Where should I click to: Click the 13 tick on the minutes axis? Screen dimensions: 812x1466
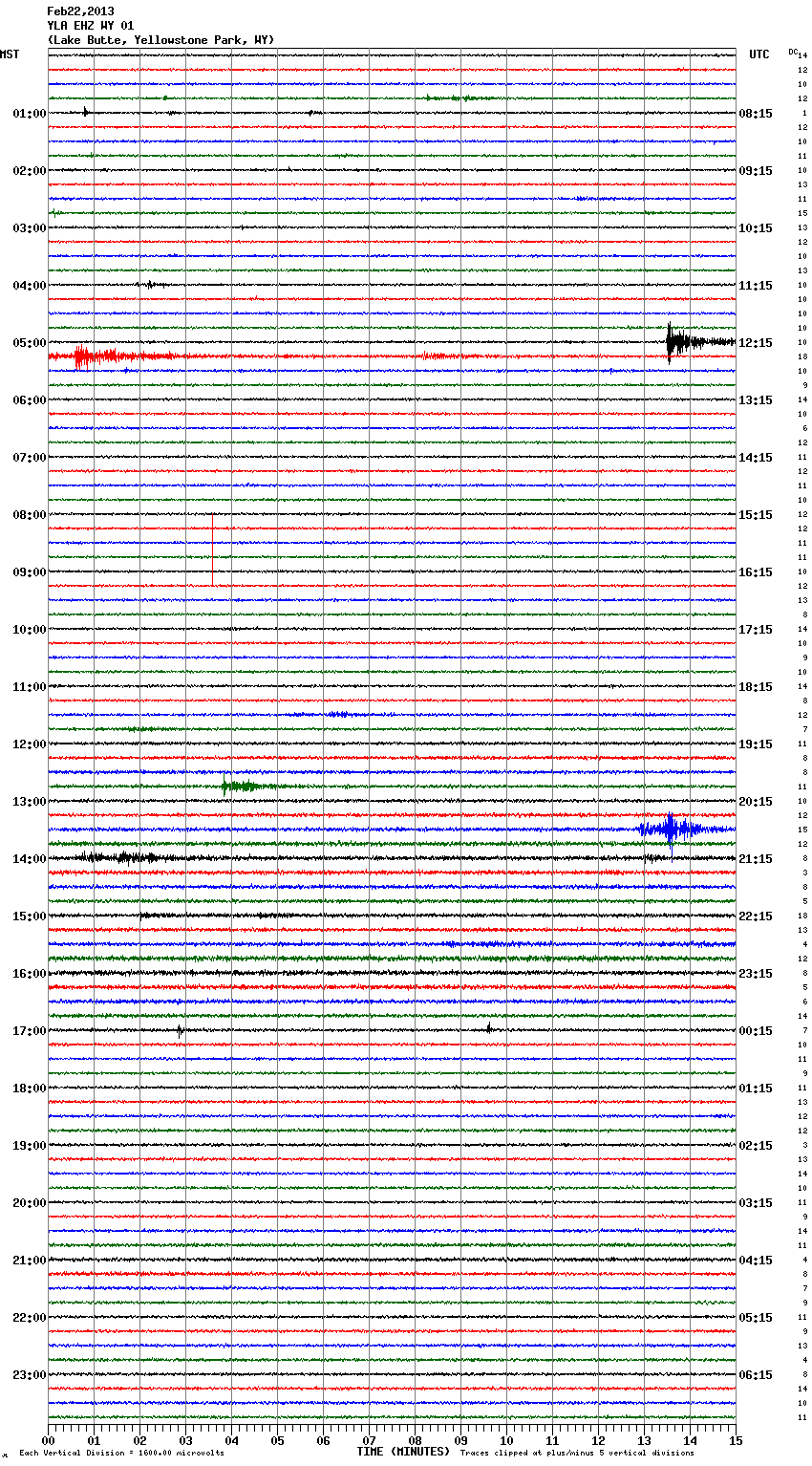coord(644,1439)
